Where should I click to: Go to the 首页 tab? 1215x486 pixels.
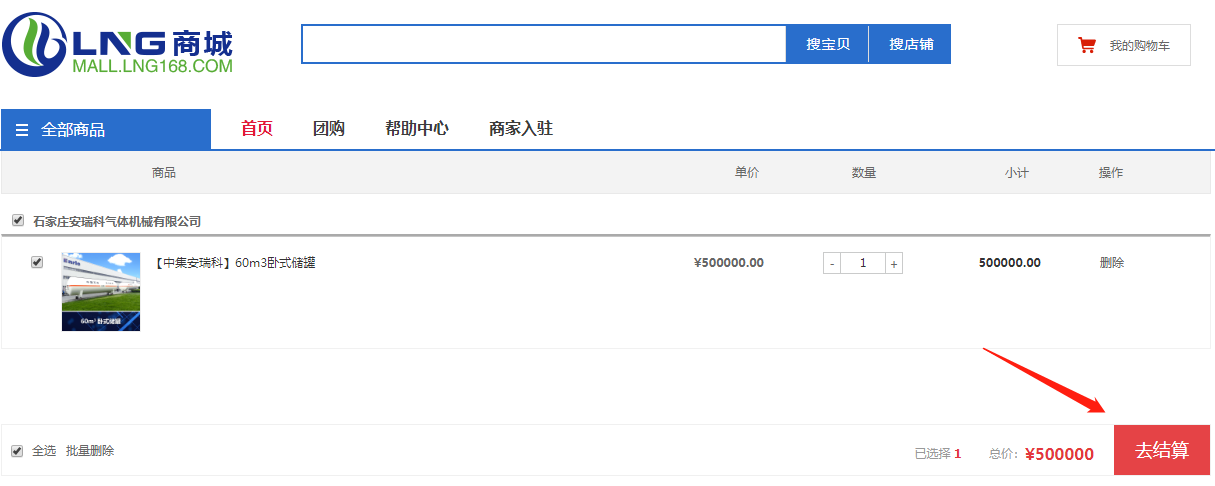[257, 129]
